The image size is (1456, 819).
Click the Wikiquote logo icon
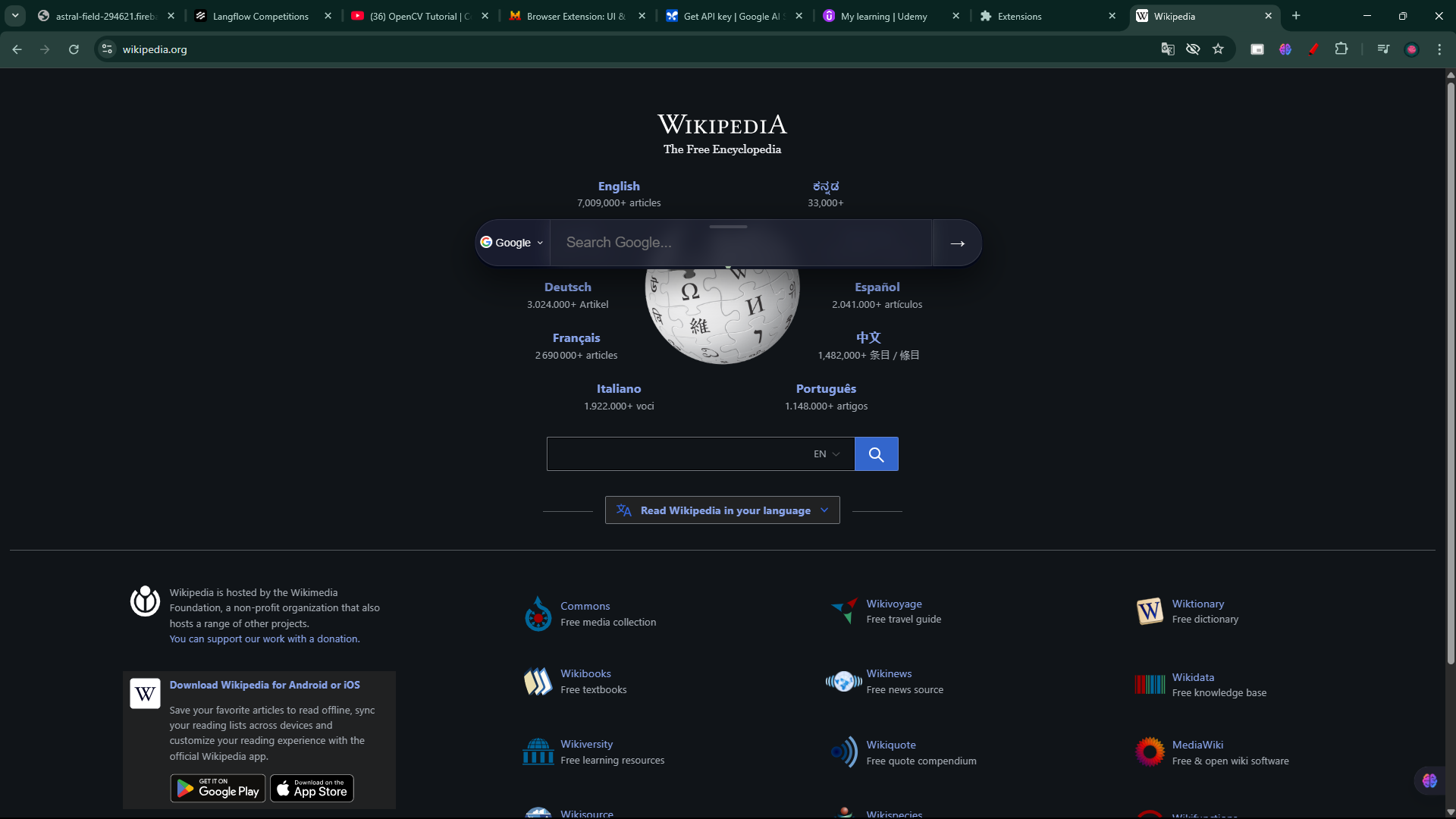tap(844, 752)
